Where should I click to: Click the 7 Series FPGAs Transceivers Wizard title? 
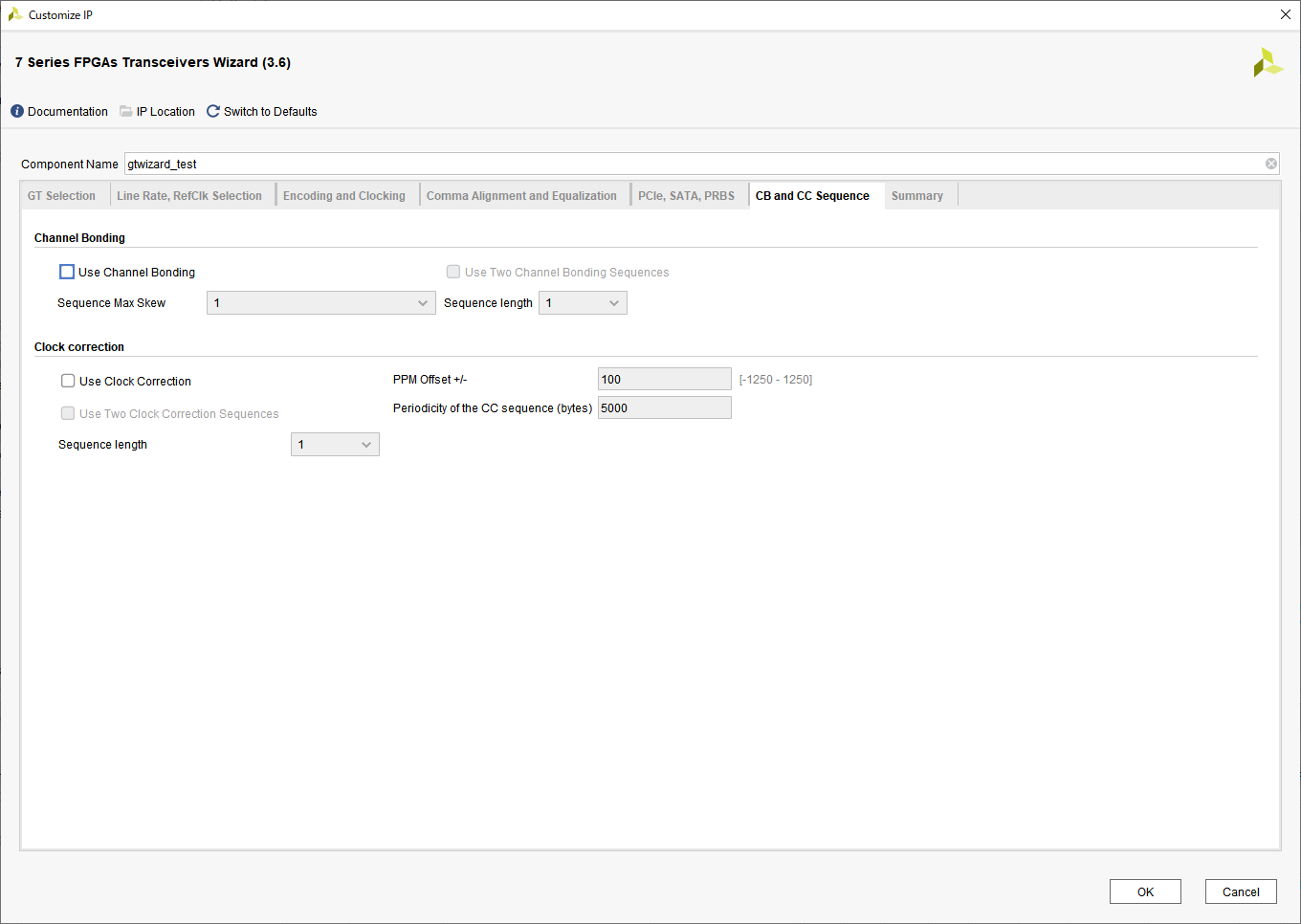[153, 62]
